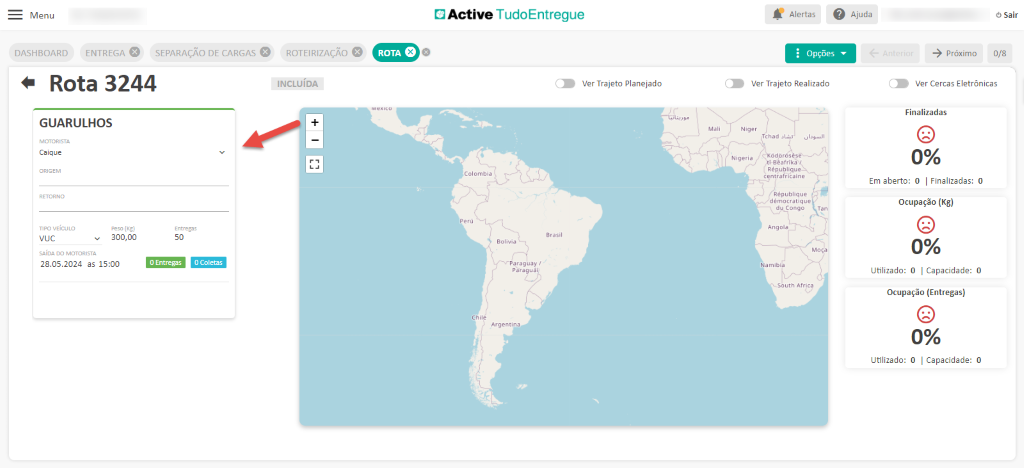Viewport: 1024px width, 468px height.
Task: Click the sad face icon under Ocupação (Kg)
Action: [x=926, y=225]
